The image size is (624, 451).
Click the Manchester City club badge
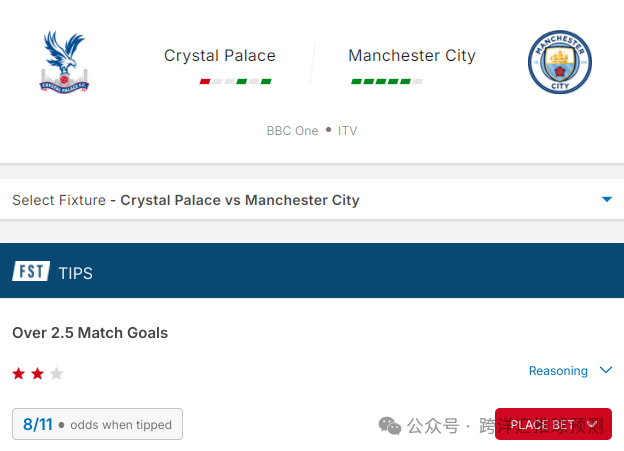point(560,62)
